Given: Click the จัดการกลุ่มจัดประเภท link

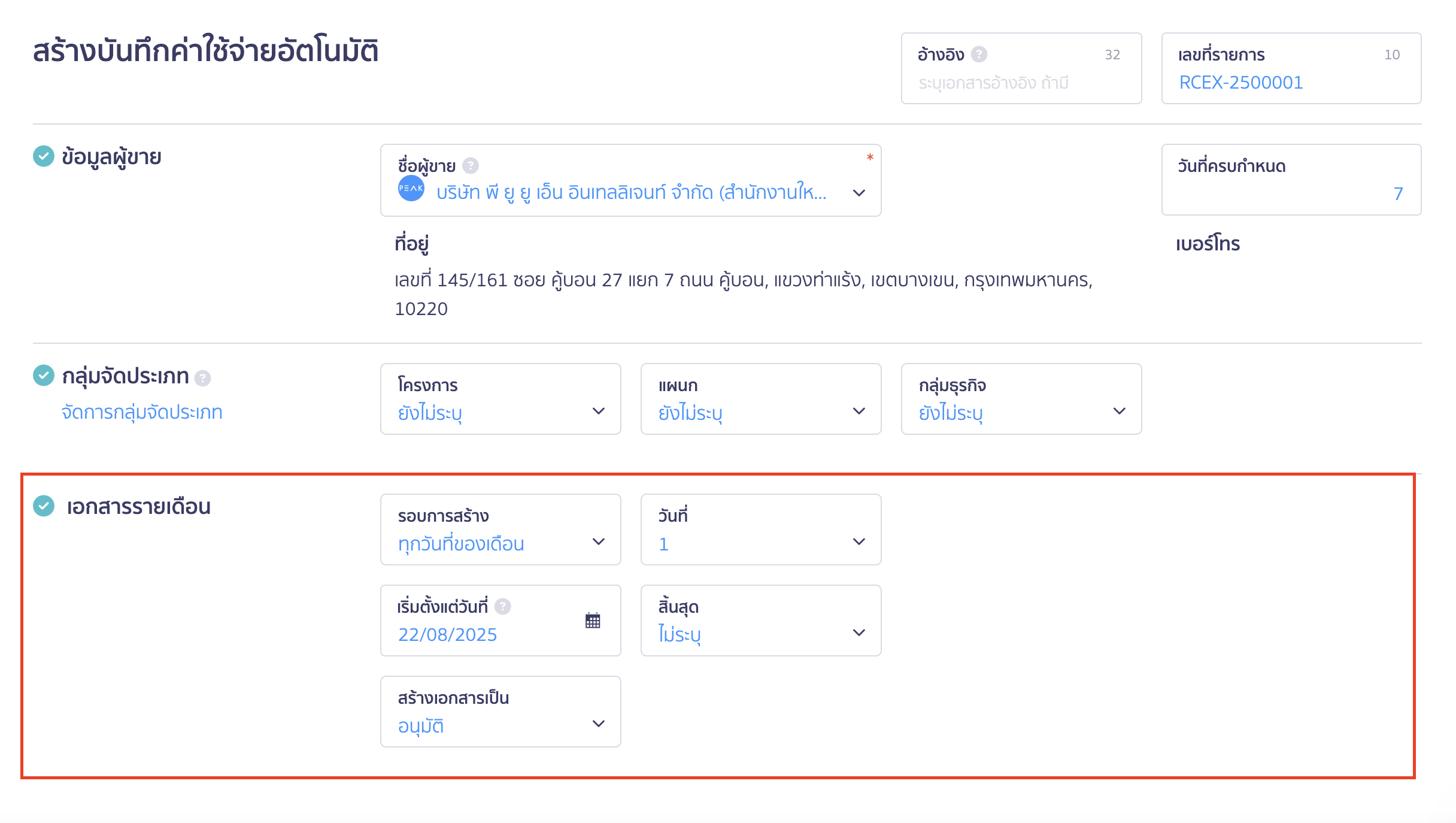Looking at the screenshot, I should (x=142, y=412).
